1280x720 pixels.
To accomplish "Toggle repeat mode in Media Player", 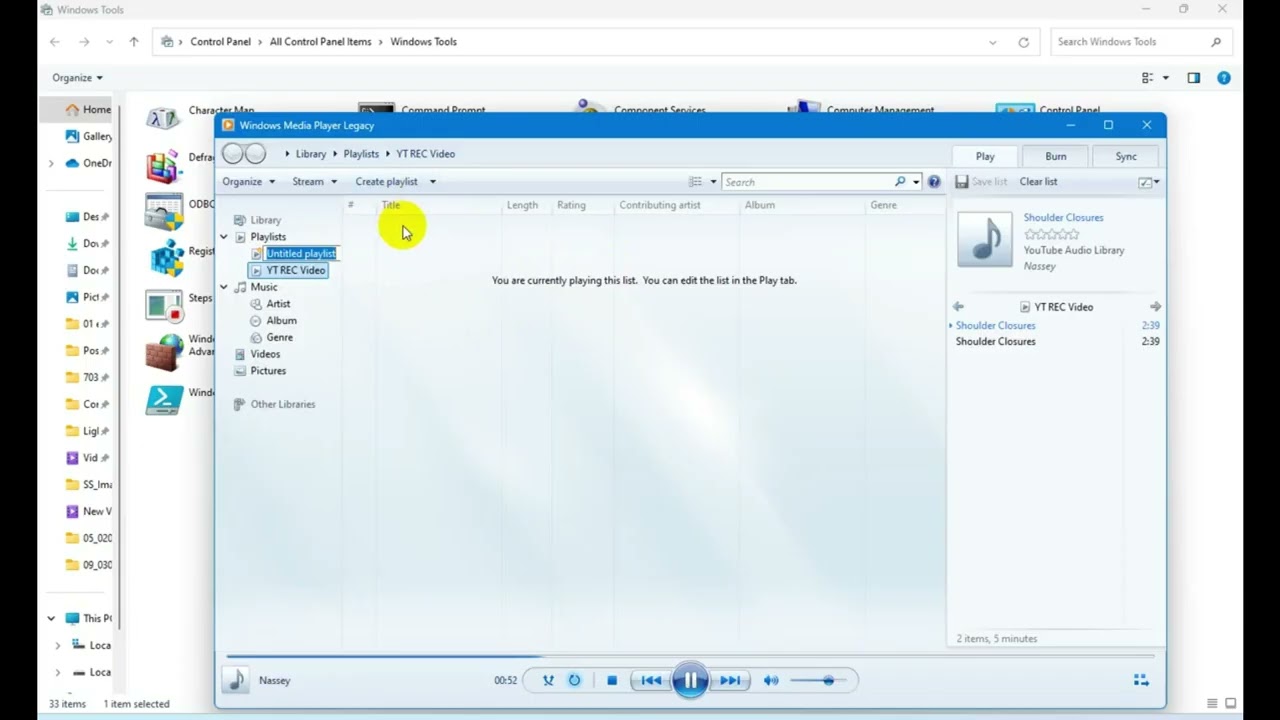I will (575, 680).
